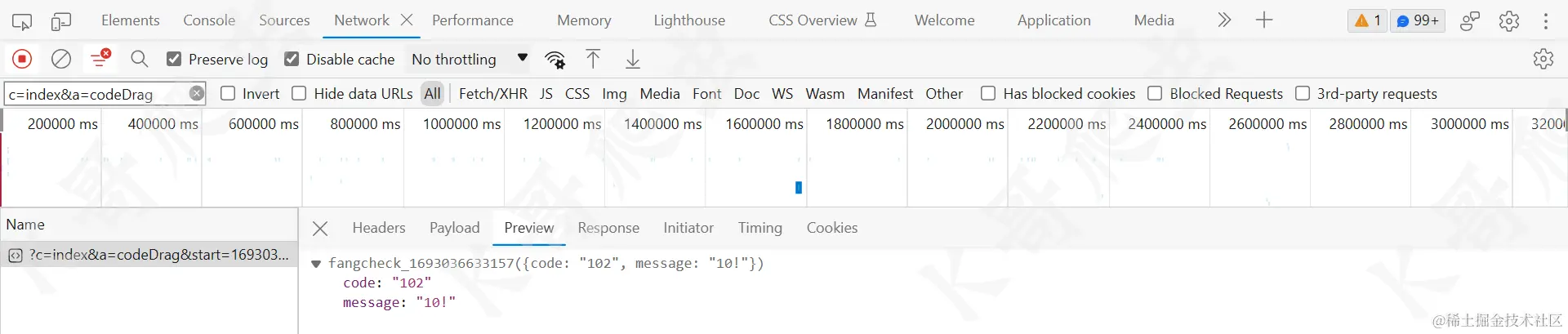Import HAR file upload arrow

(593, 59)
